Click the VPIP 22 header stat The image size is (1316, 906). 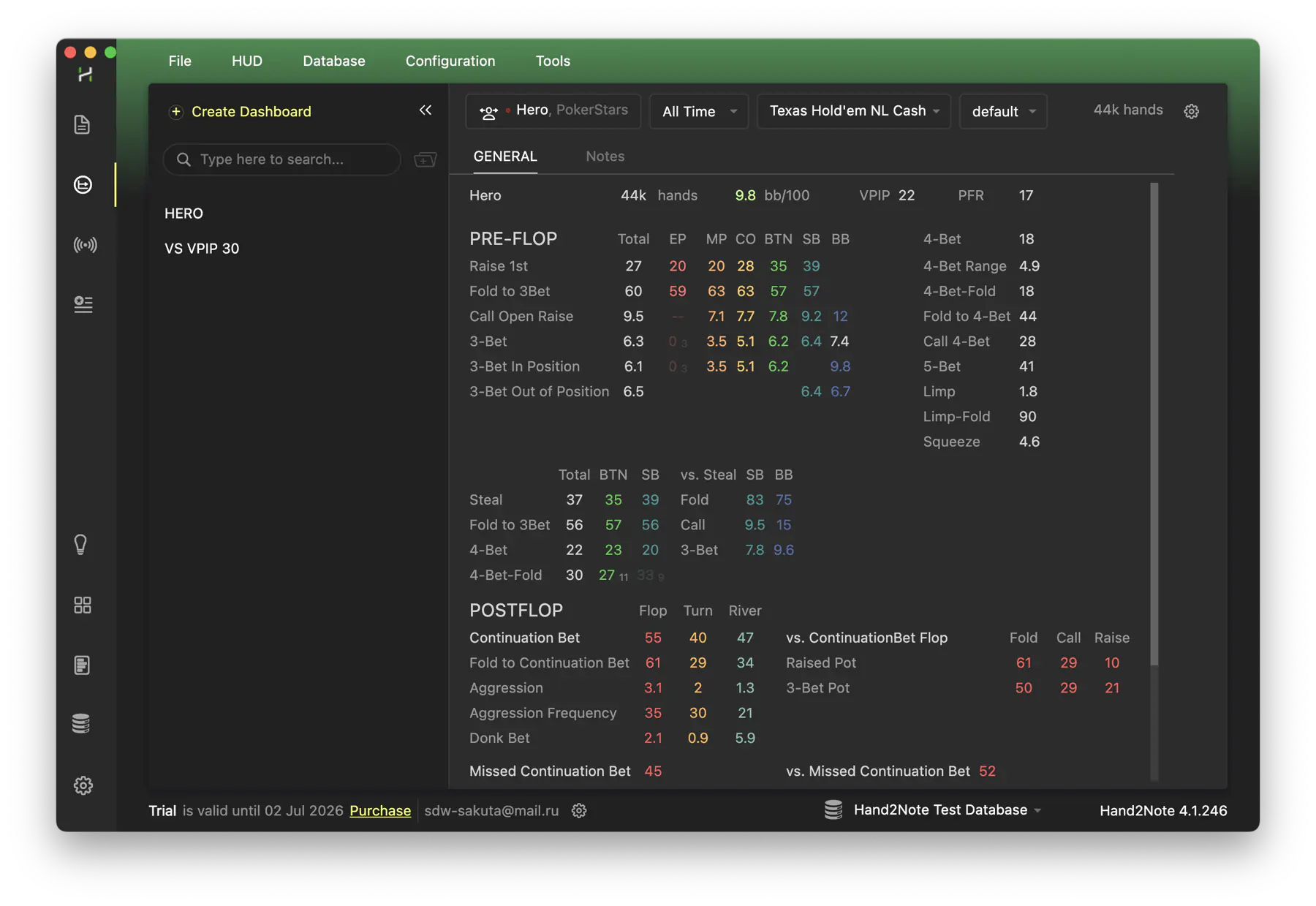(887, 195)
